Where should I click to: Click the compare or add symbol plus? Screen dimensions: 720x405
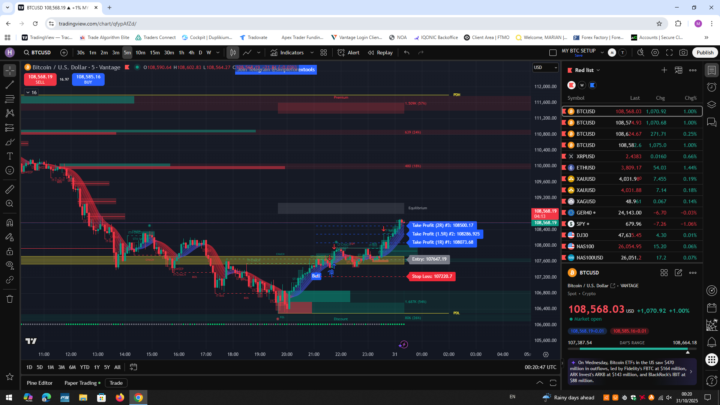click(64, 53)
